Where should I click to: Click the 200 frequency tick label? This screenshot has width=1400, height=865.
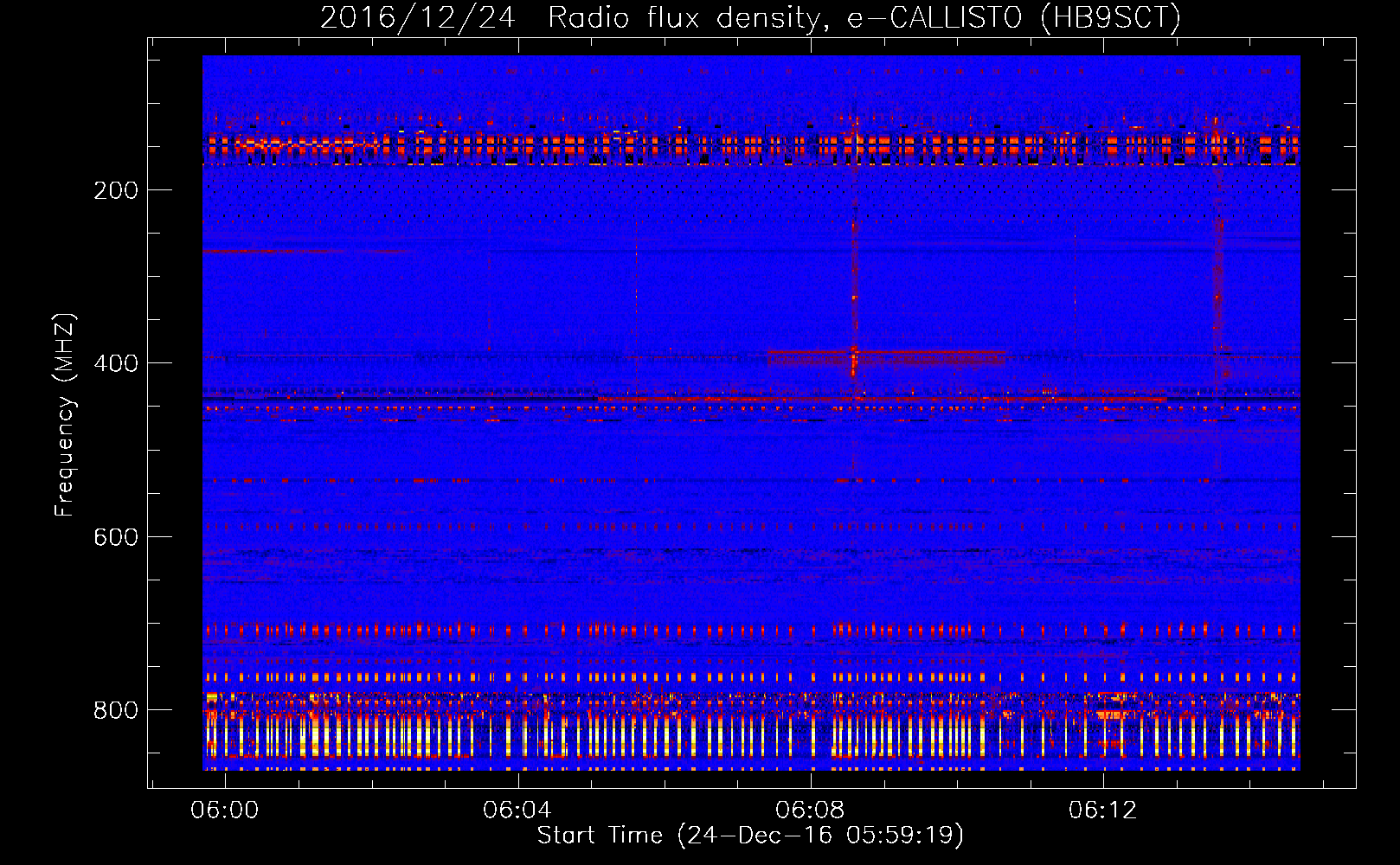(x=116, y=191)
